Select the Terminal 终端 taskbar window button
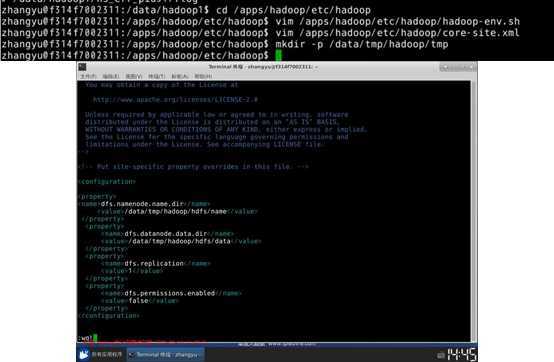This screenshot has height=362, width=554. coord(165,355)
